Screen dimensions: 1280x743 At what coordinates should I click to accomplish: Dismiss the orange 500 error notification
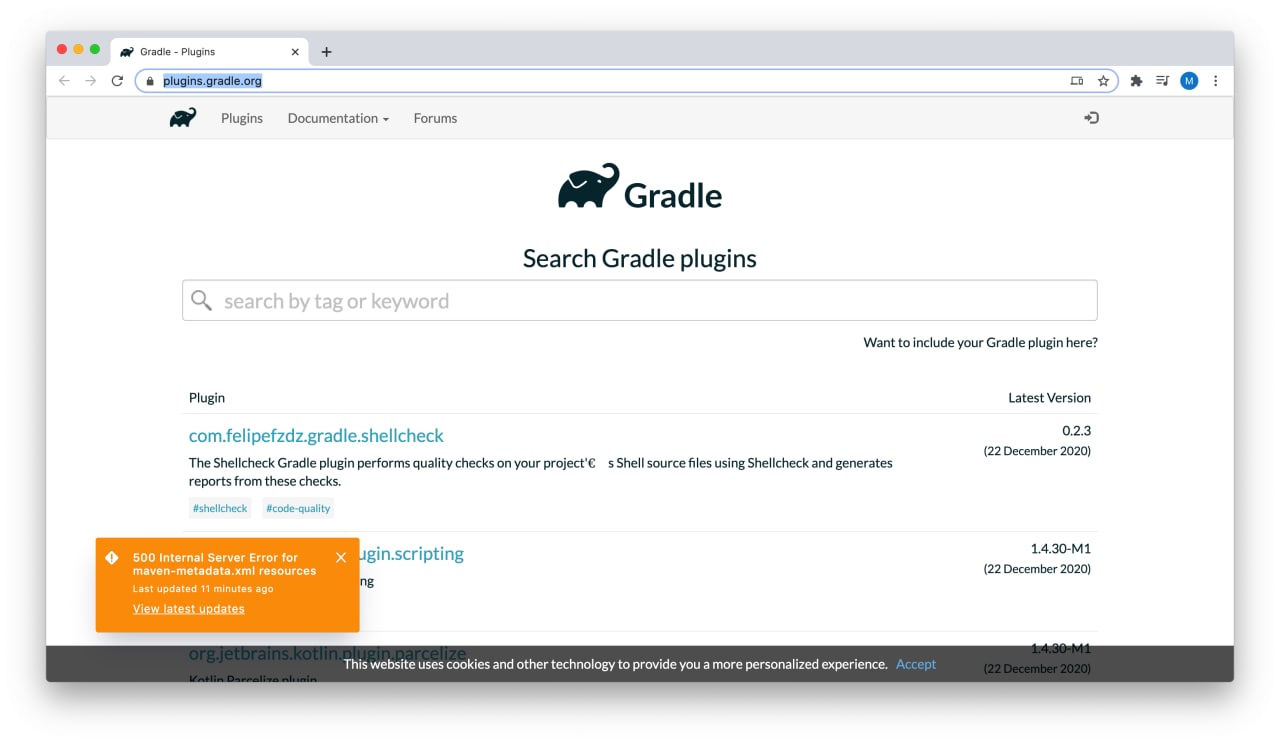pyautogui.click(x=341, y=557)
